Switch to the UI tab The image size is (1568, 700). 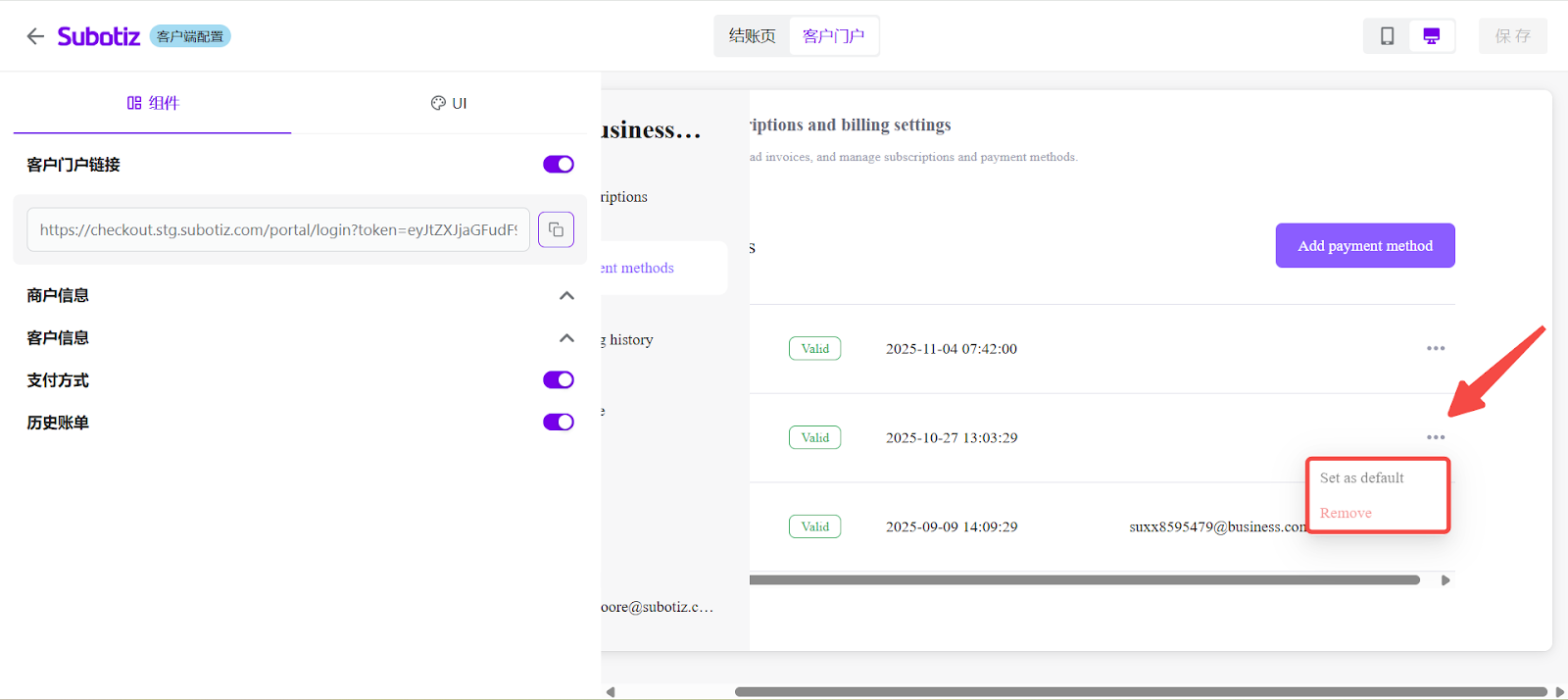(449, 103)
